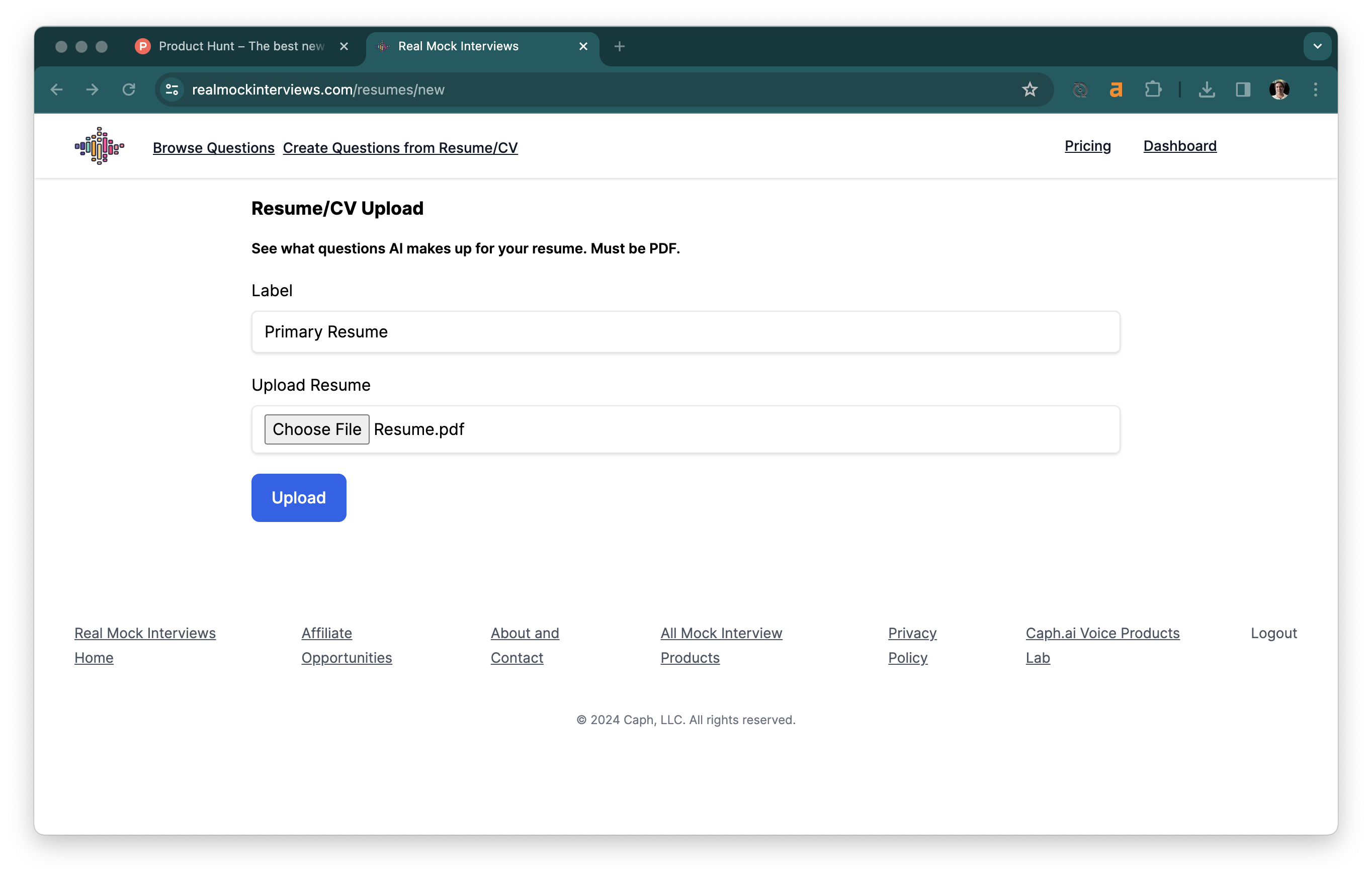This screenshot has height=877, width=1372.
Task: Open the user profile avatar
Action: coord(1279,90)
